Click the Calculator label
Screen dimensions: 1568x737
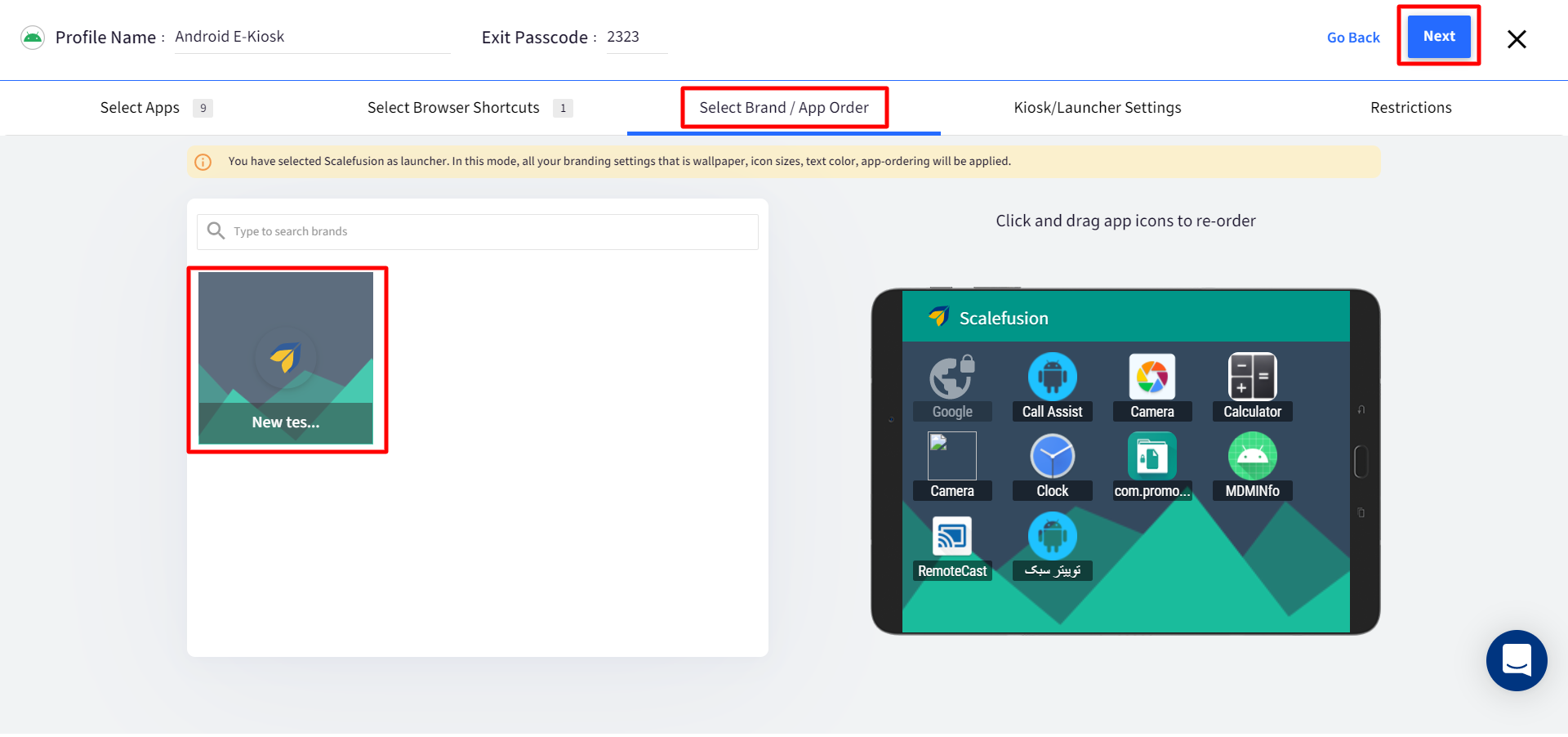(x=1252, y=412)
